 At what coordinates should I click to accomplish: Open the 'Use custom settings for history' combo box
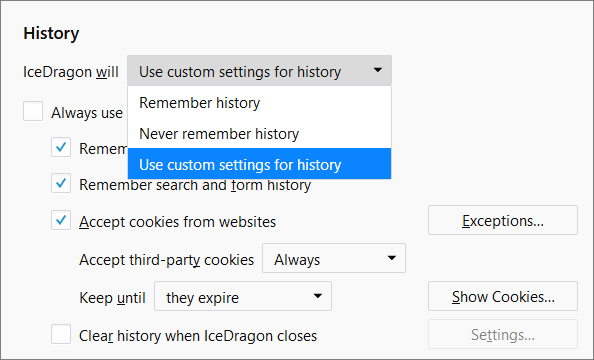(x=259, y=70)
